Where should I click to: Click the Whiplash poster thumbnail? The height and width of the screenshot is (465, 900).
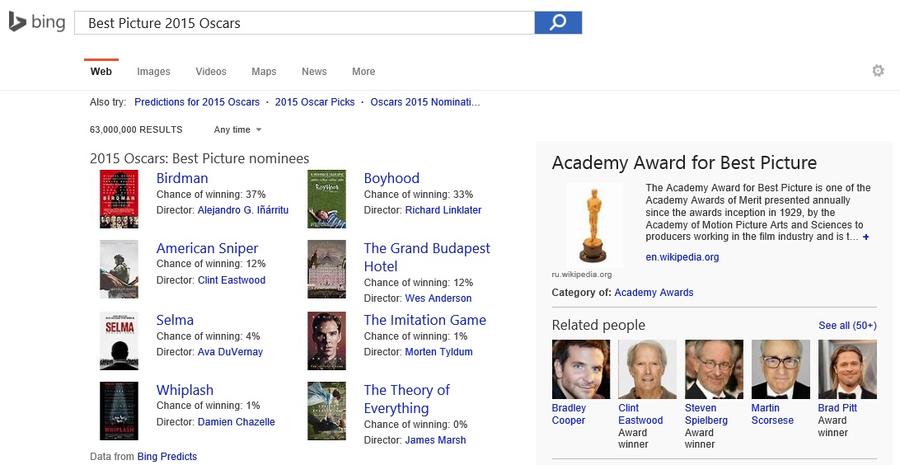(119, 411)
